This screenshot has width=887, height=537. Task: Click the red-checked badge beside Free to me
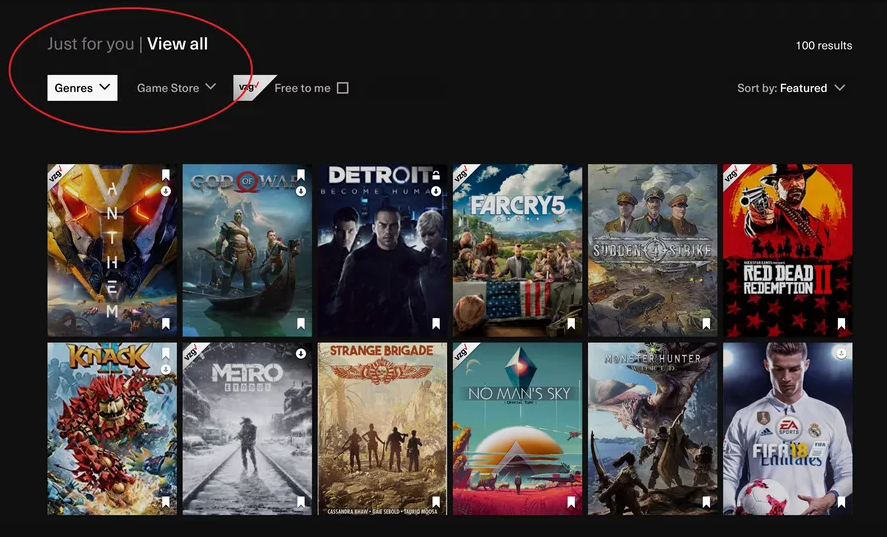[248, 88]
